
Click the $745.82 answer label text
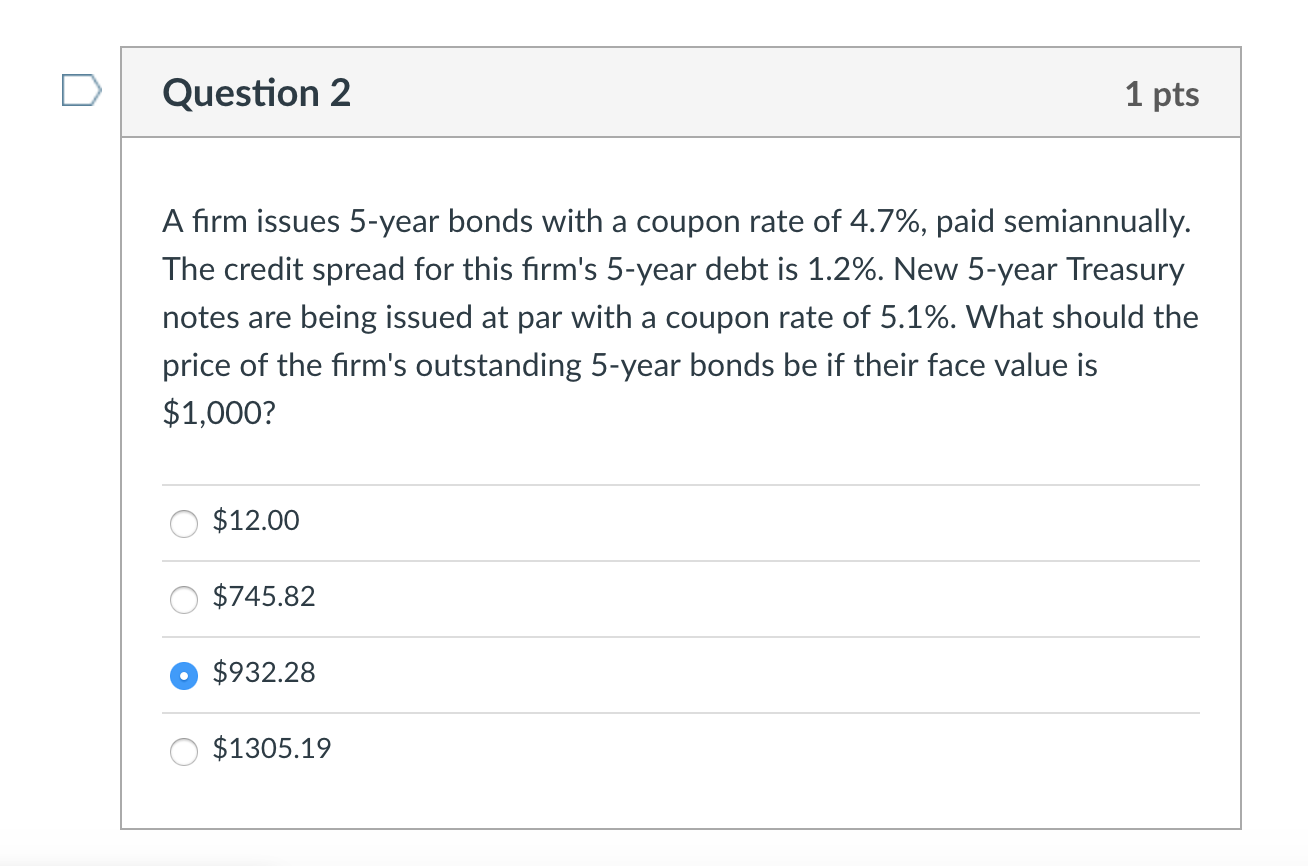pos(263,597)
